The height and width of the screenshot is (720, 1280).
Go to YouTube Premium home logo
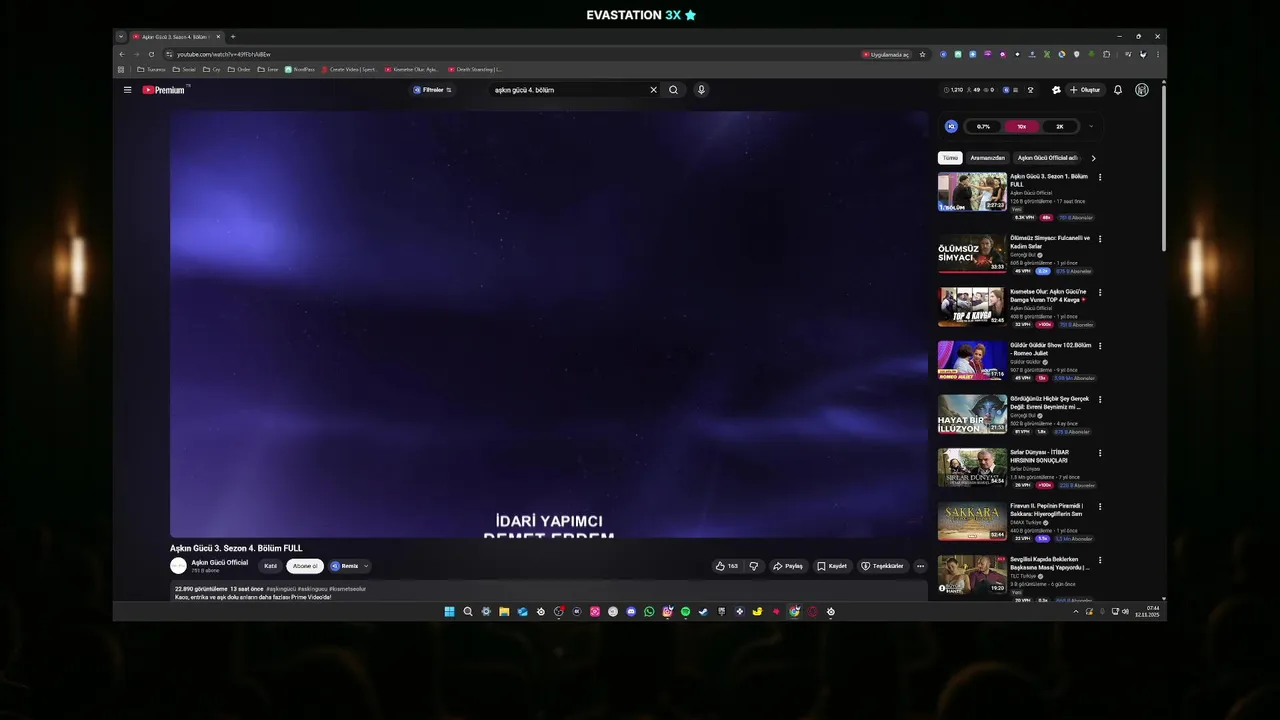tap(164, 90)
